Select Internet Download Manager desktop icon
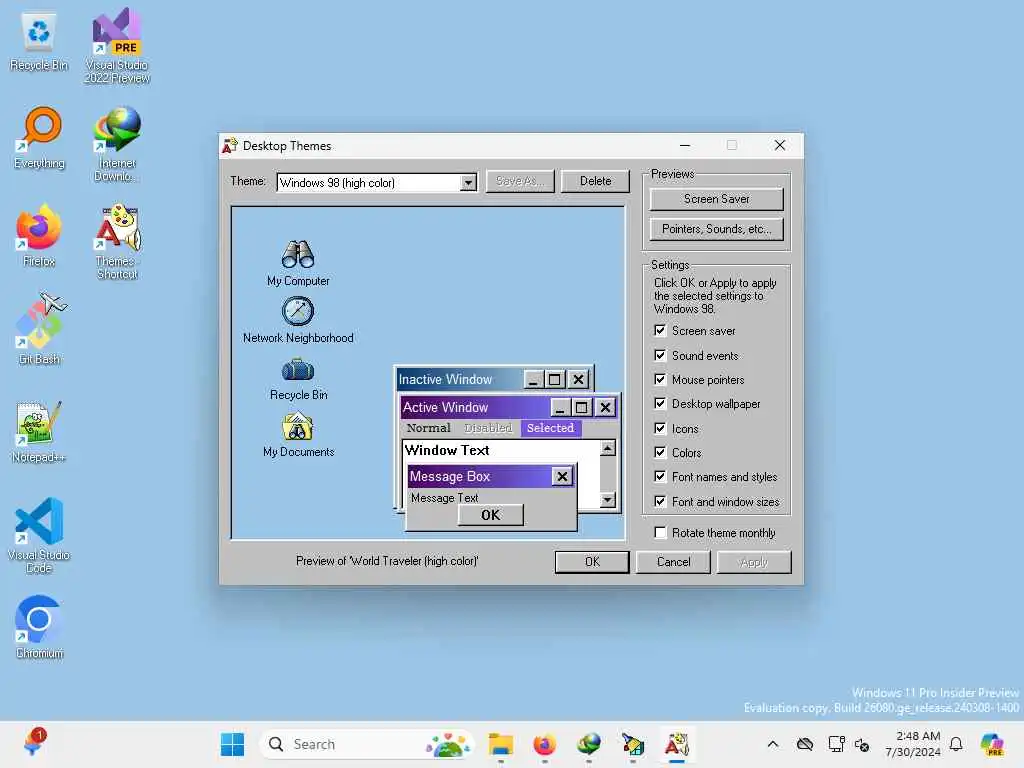 (117, 144)
